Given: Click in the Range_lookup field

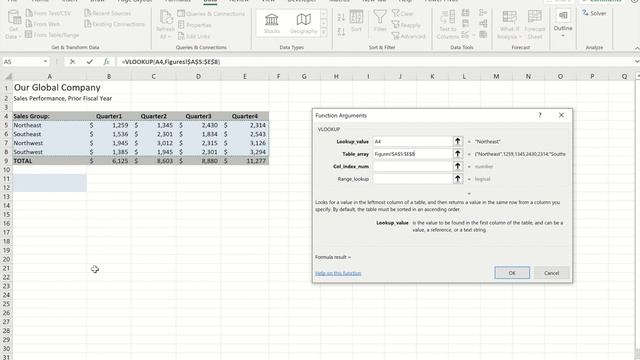Looking at the screenshot, I should tap(412, 179).
